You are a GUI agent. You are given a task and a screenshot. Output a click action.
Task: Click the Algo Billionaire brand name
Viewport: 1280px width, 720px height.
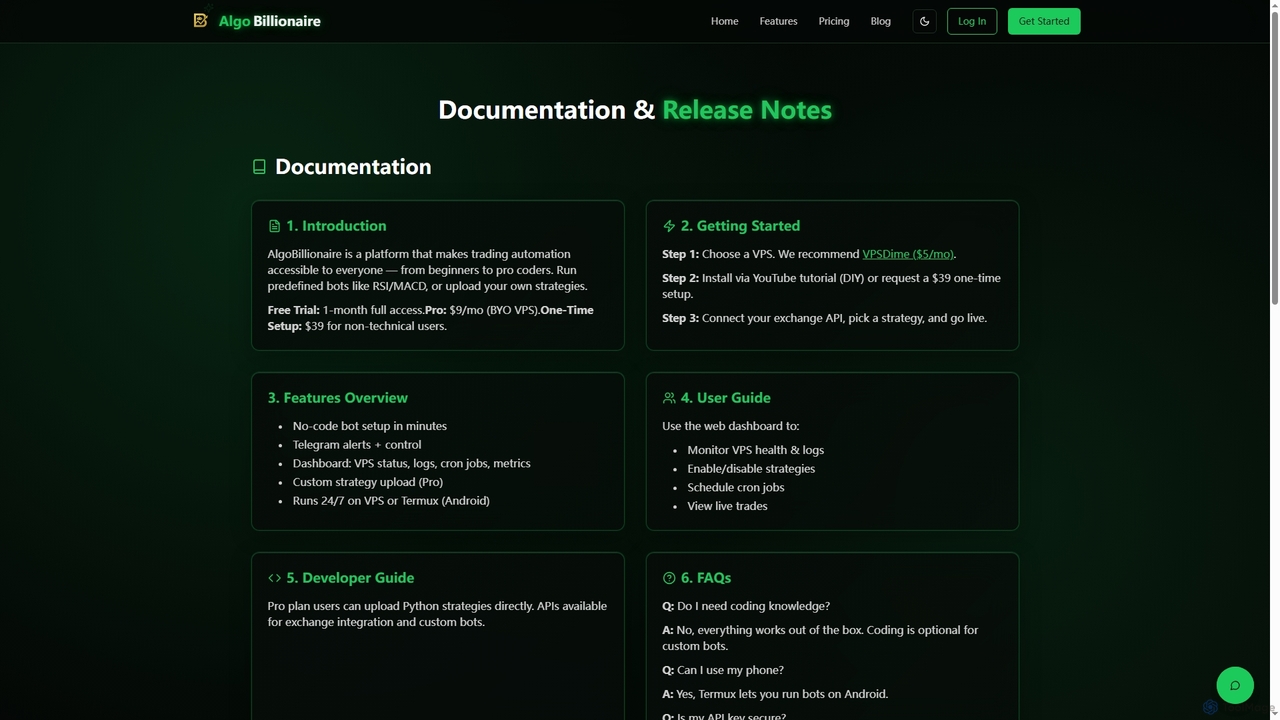[270, 21]
